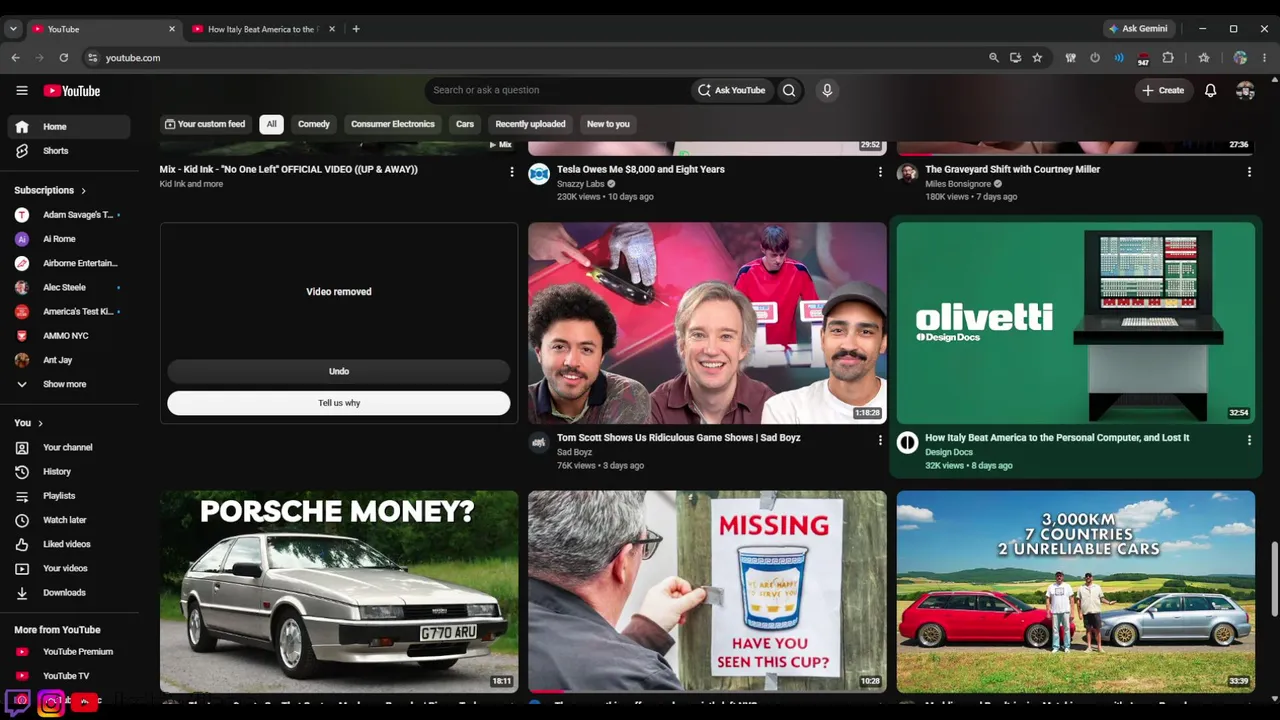This screenshot has width=1280, height=720.
Task: Open Your videos in the sidebar
Action: point(70,568)
